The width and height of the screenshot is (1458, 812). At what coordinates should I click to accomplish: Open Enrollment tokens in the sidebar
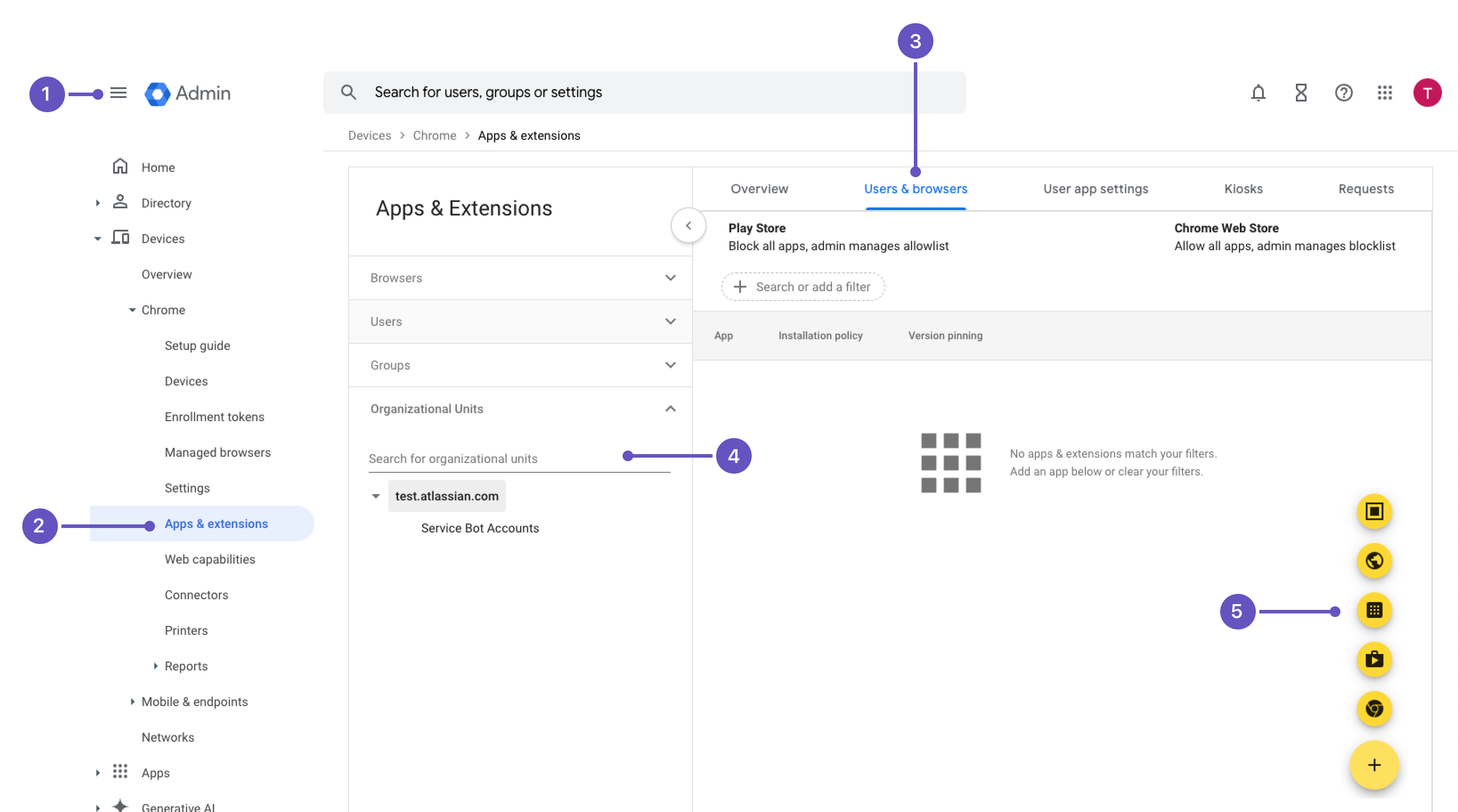click(x=215, y=417)
